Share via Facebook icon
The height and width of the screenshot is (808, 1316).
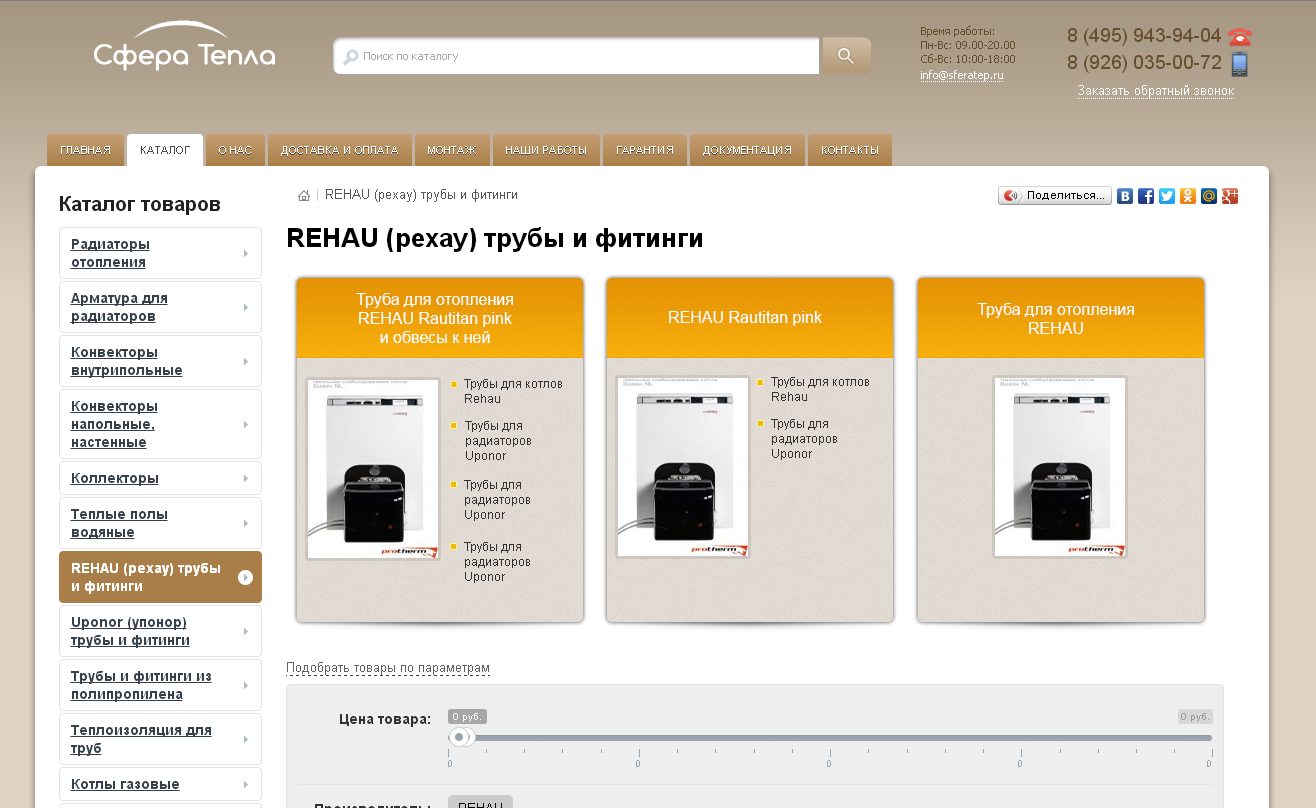pos(1146,196)
